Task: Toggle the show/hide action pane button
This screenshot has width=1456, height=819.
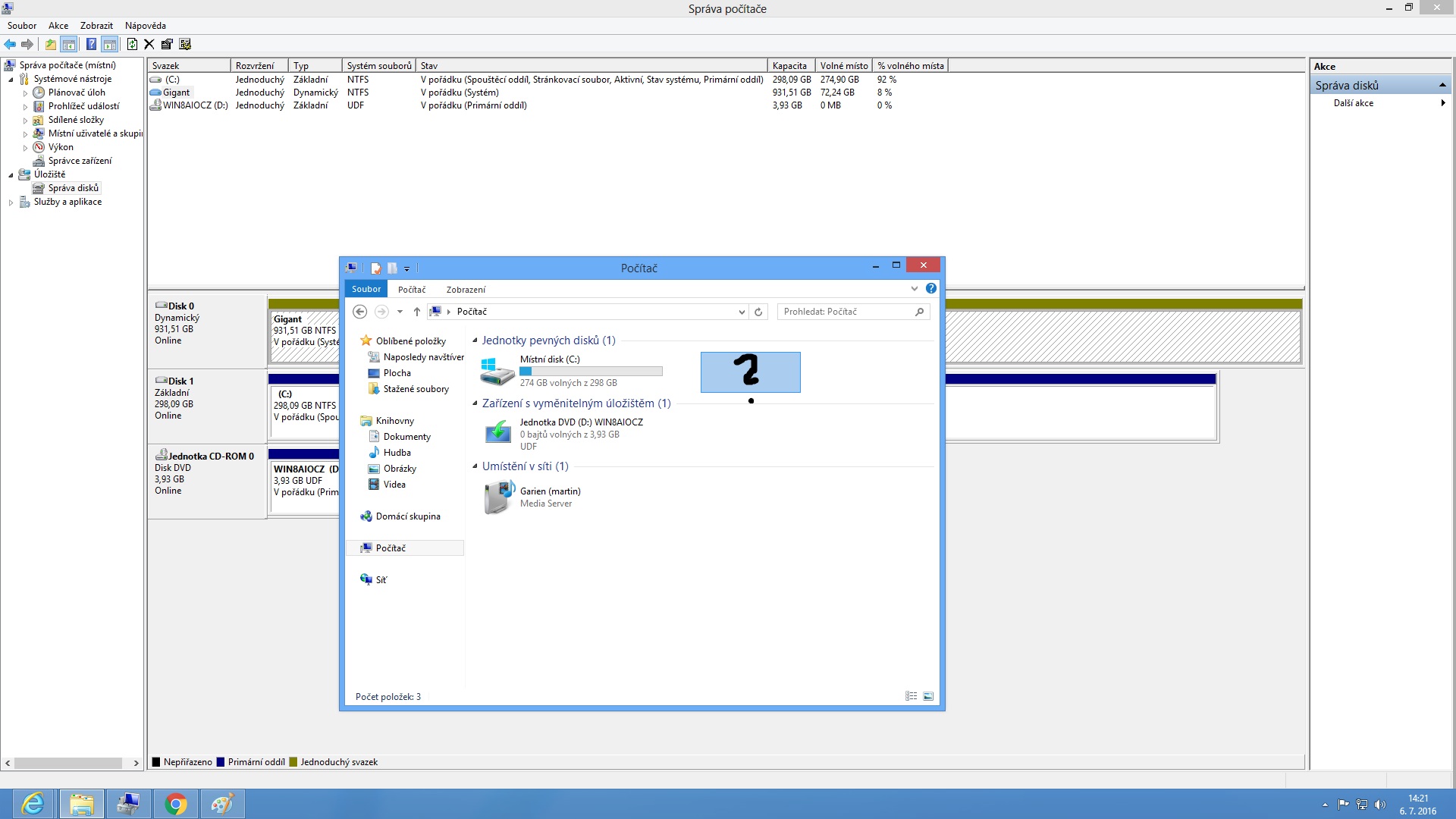Action: tap(110, 44)
